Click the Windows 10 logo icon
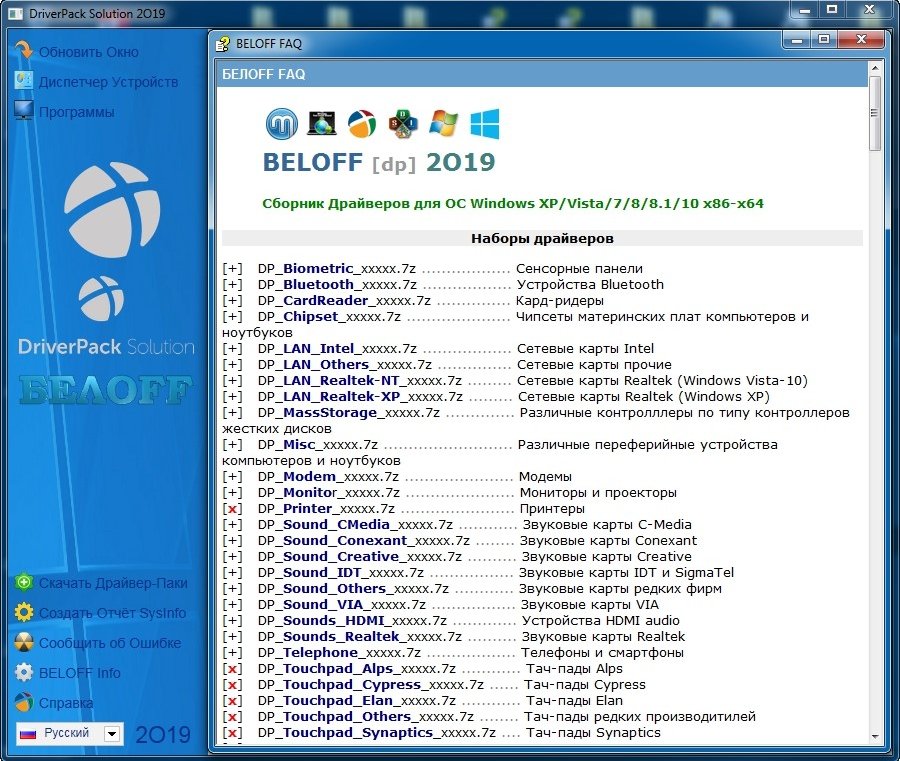This screenshot has width=900, height=761. click(x=484, y=124)
